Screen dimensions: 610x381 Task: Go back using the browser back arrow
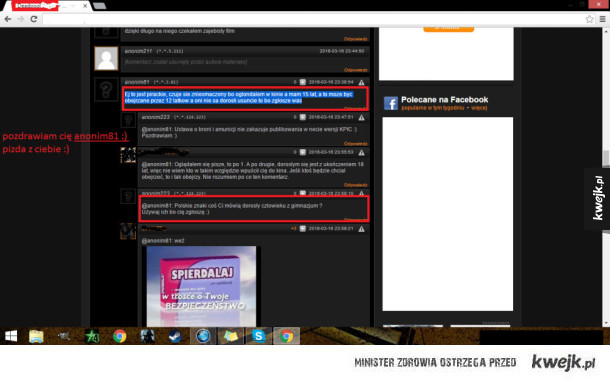pos(7,19)
